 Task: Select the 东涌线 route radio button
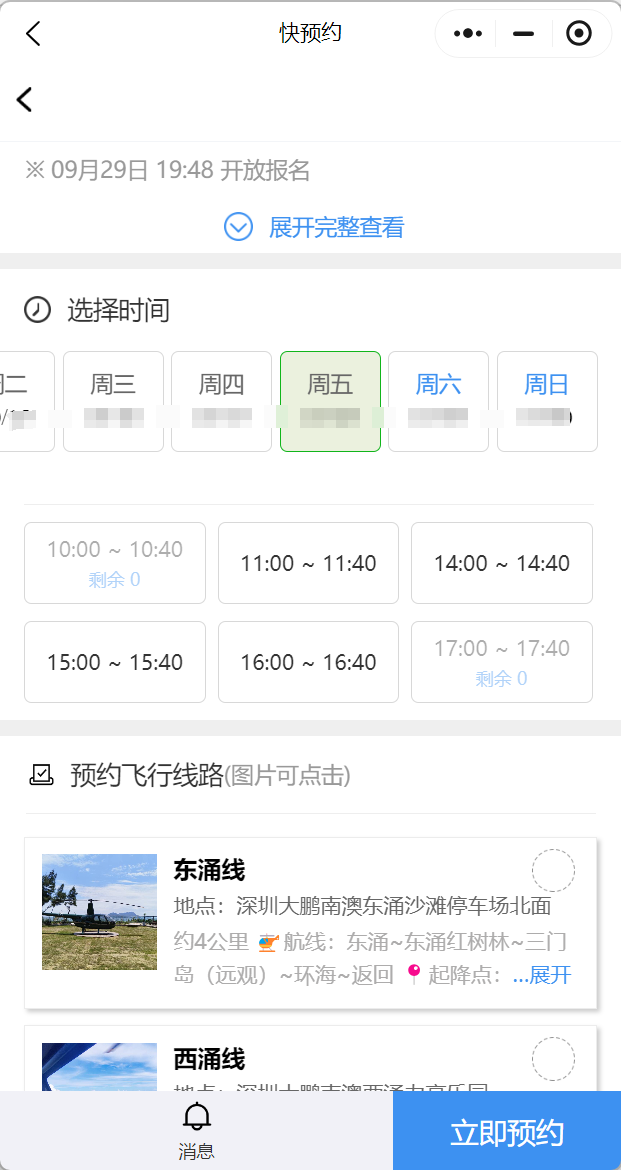point(553,870)
